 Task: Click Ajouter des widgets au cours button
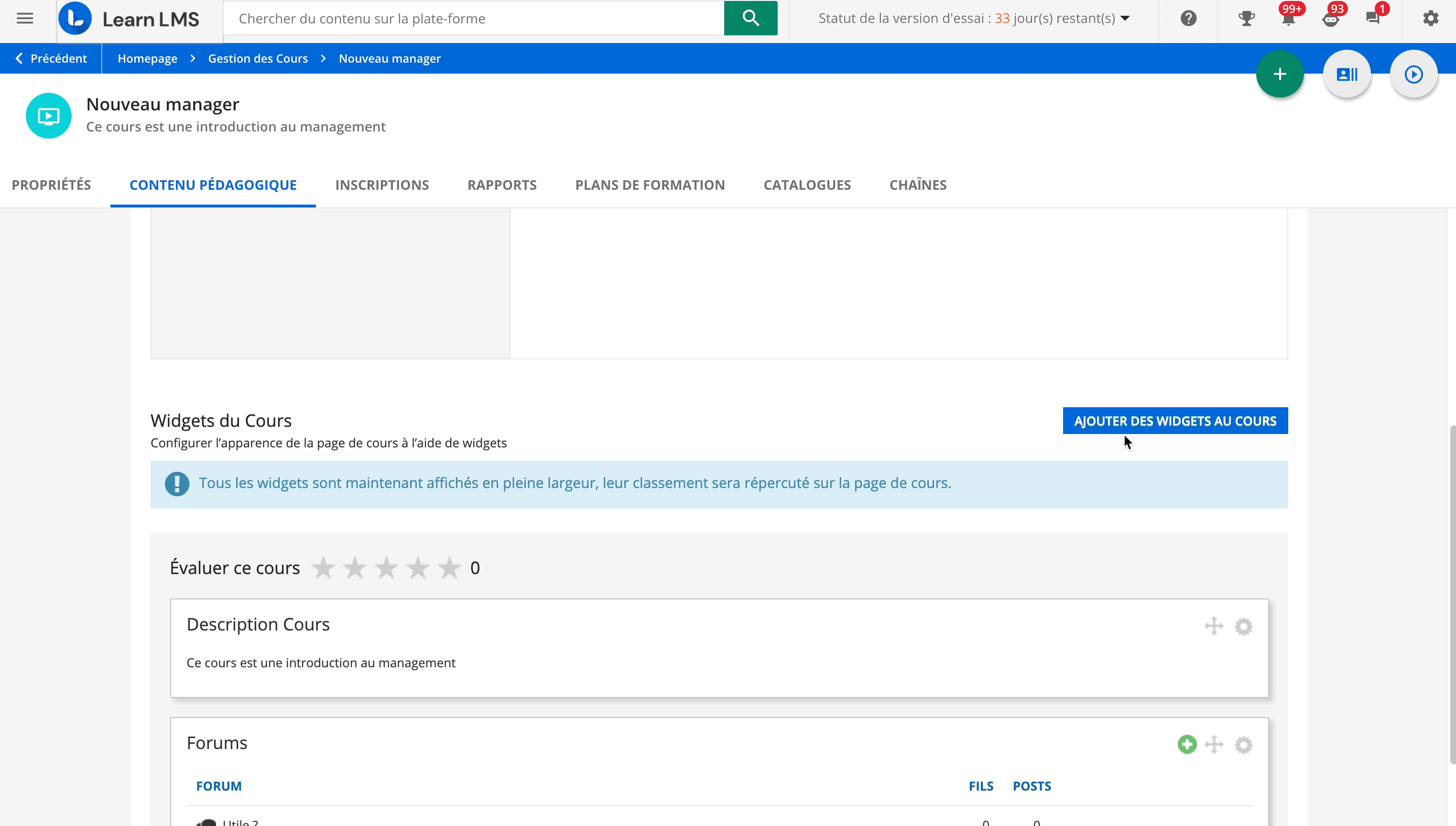tap(1174, 421)
